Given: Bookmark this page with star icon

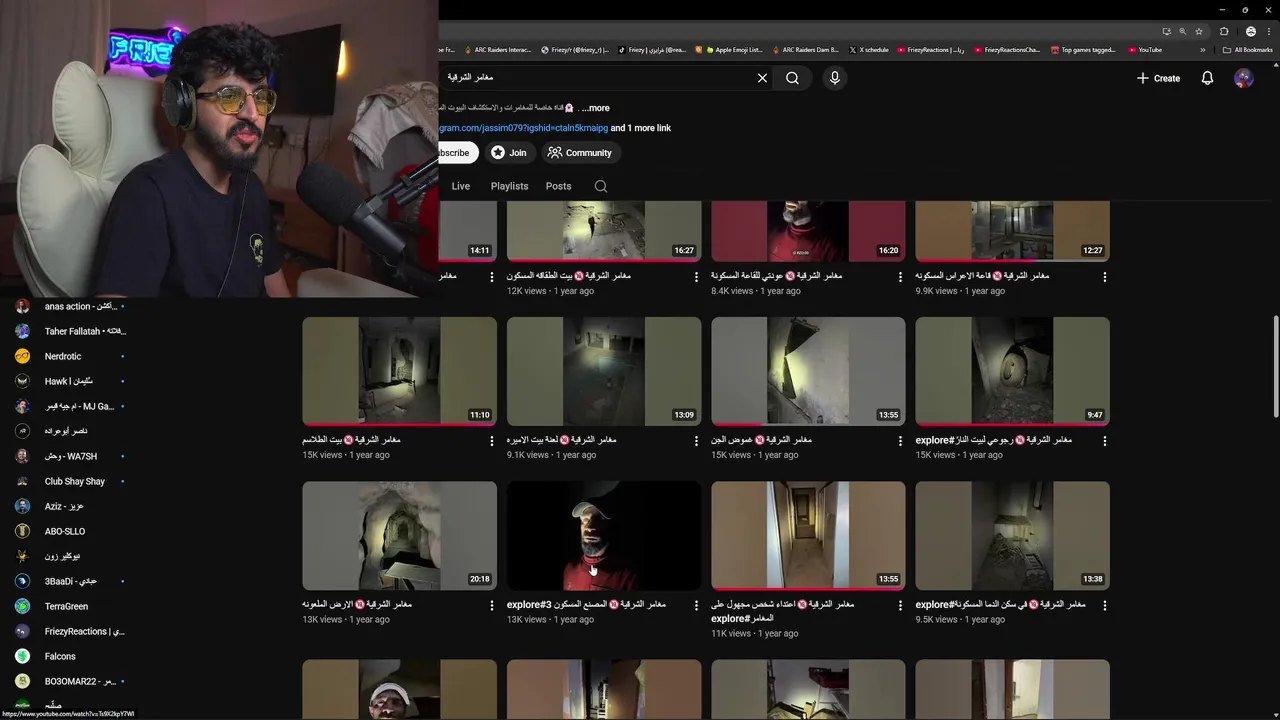Looking at the screenshot, I should [1199, 31].
